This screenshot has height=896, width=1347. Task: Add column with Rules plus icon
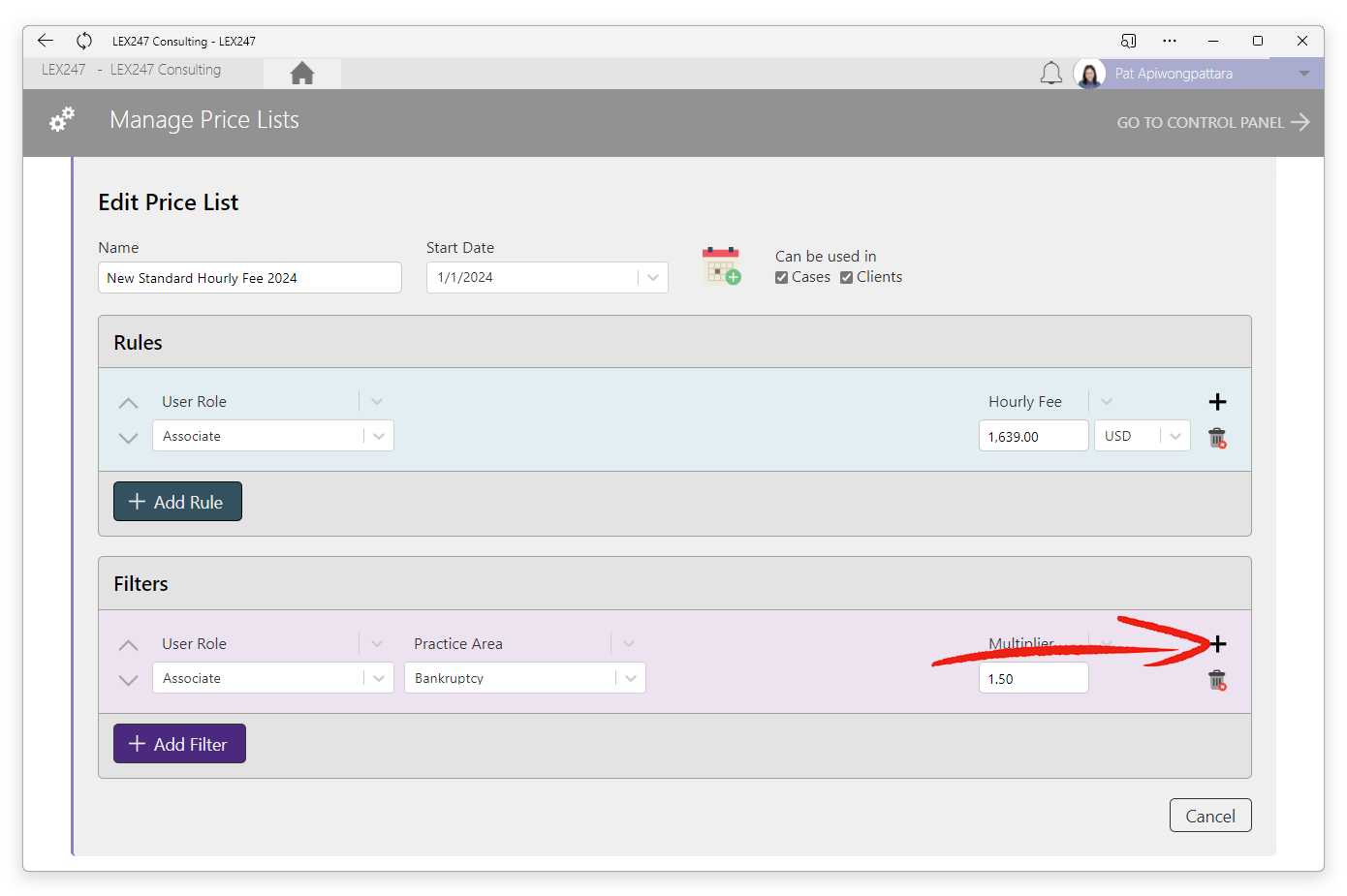1218,401
